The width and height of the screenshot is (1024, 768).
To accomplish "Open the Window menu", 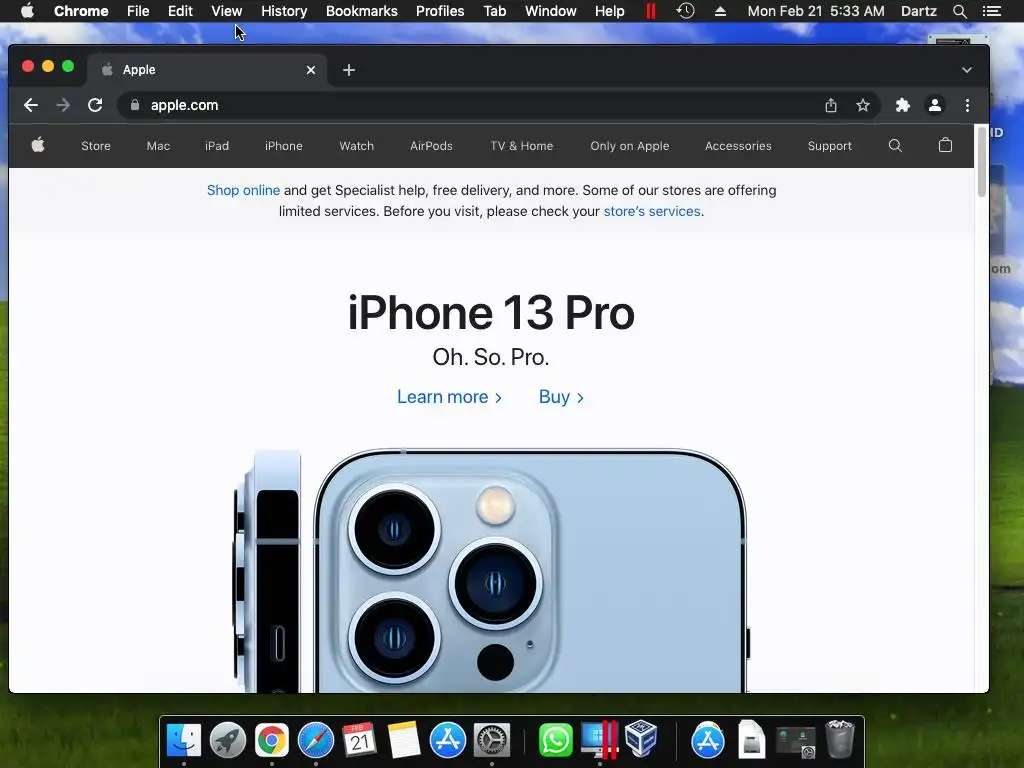I will (x=551, y=11).
